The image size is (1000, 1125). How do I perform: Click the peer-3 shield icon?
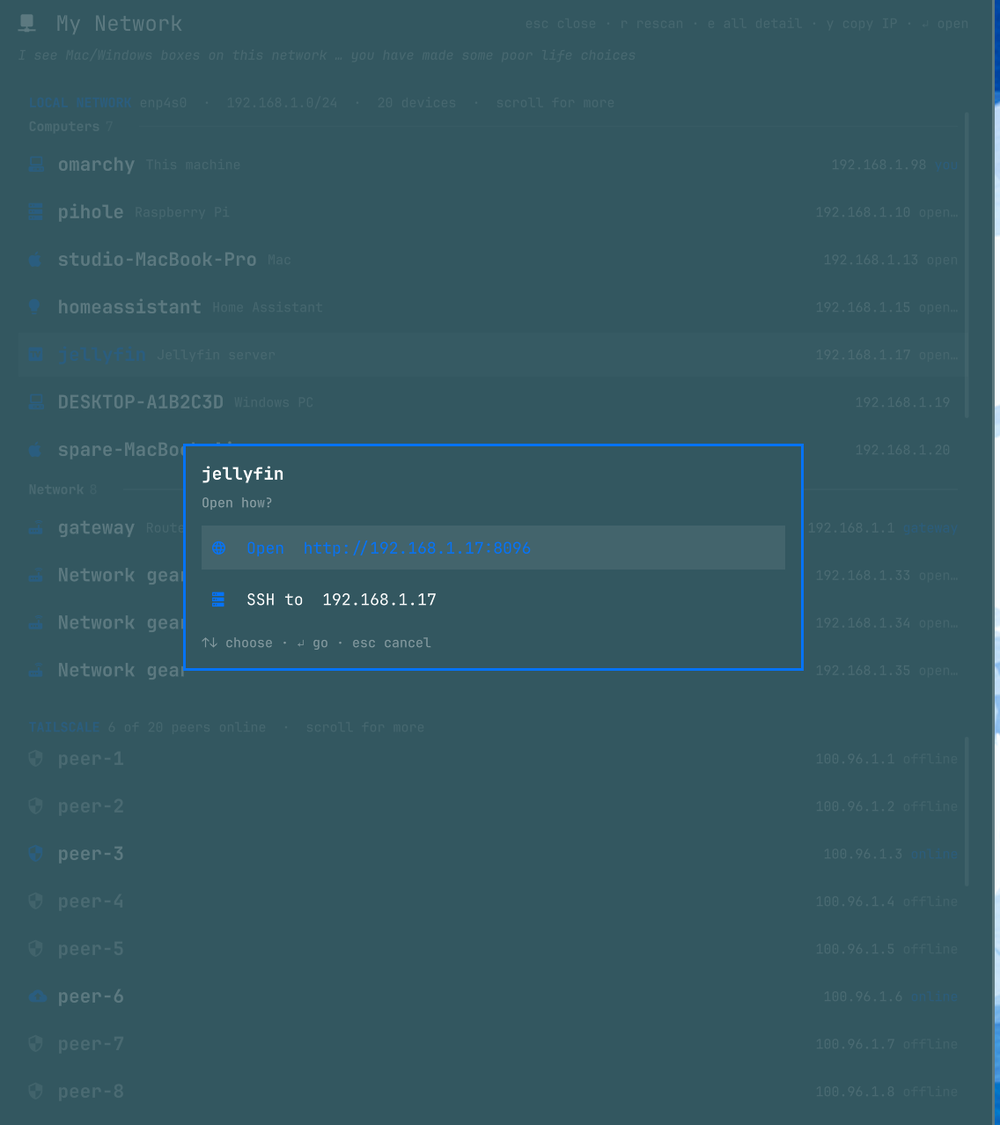point(35,853)
